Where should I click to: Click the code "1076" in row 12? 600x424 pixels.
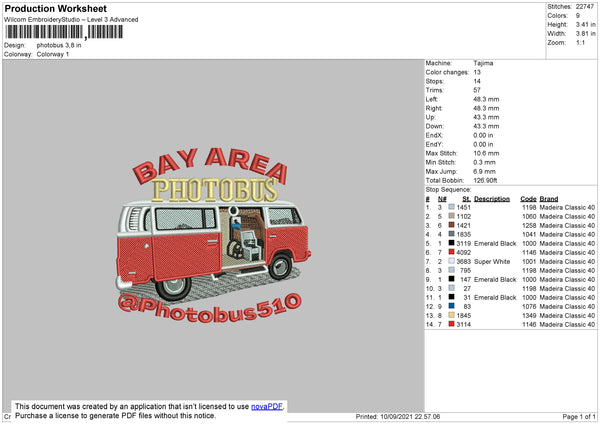click(529, 307)
